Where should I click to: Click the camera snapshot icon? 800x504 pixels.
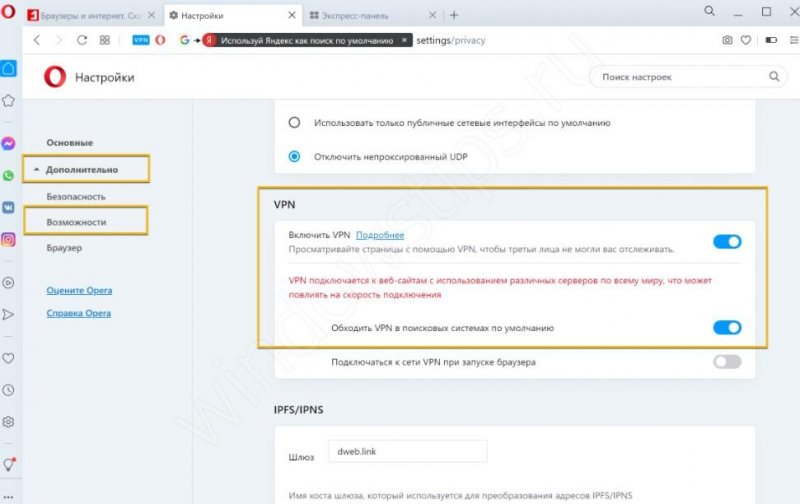pyautogui.click(x=727, y=40)
